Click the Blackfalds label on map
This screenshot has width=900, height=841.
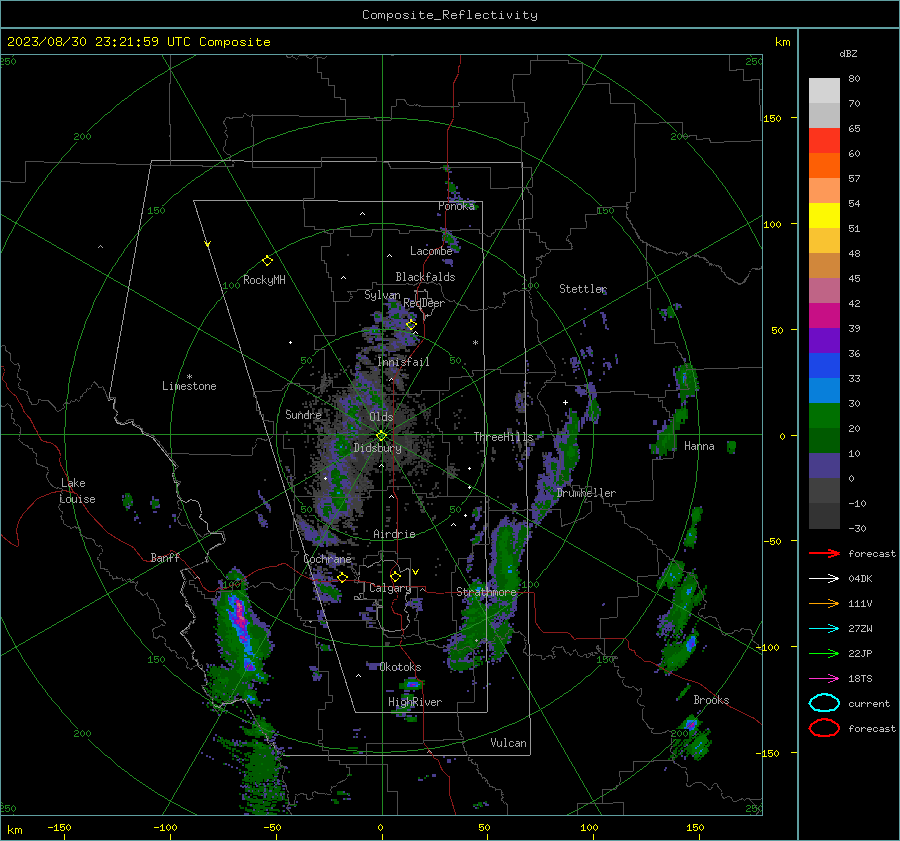click(425, 277)
